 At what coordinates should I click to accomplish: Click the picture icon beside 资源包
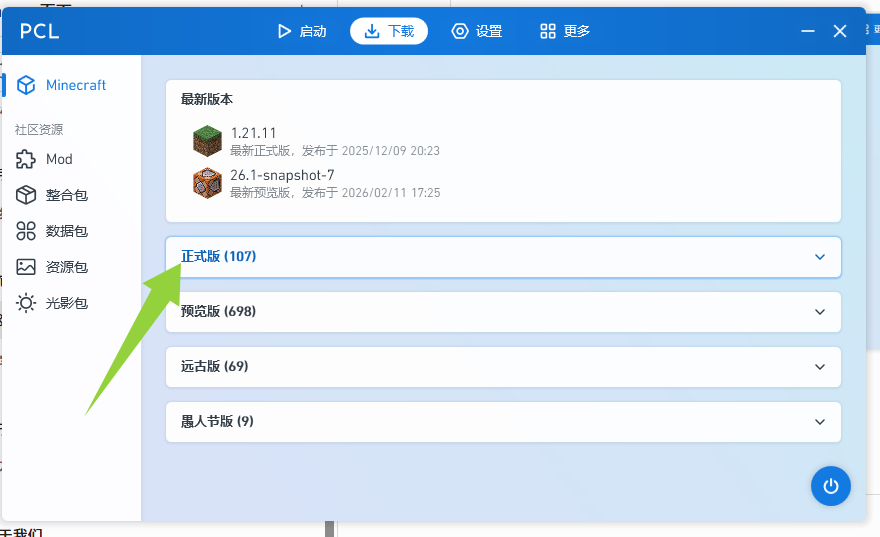click(x=26, y=267)
